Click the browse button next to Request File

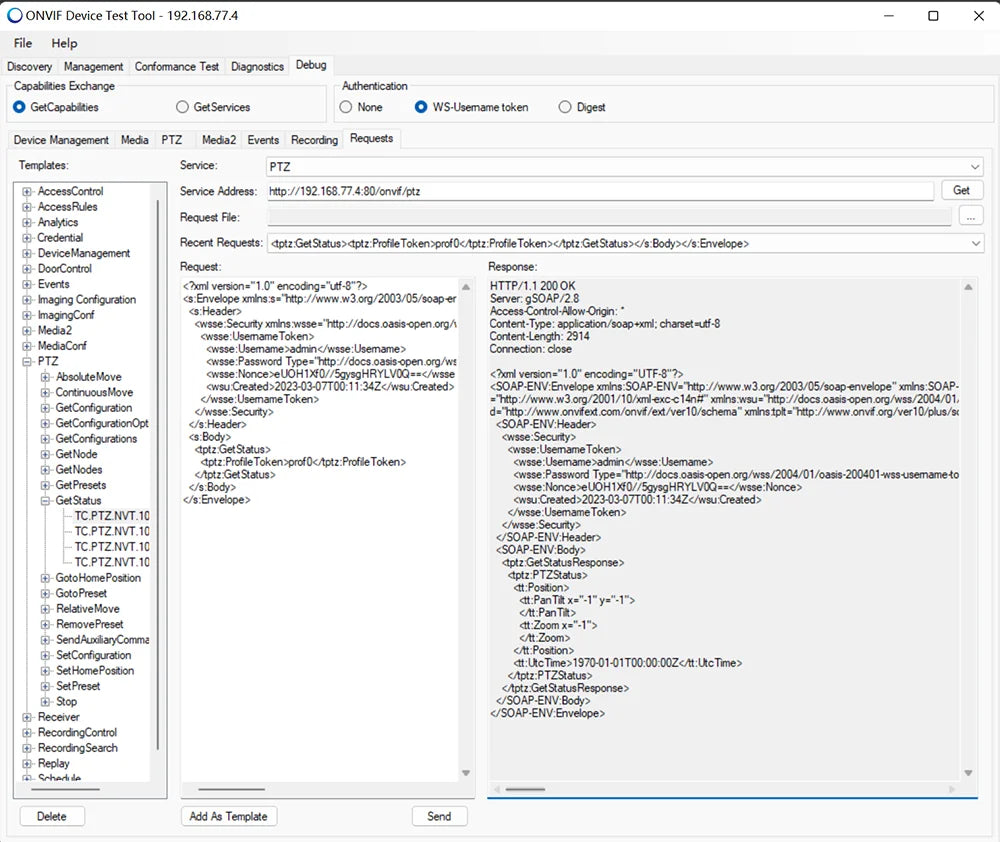click(x=970, y=216)
